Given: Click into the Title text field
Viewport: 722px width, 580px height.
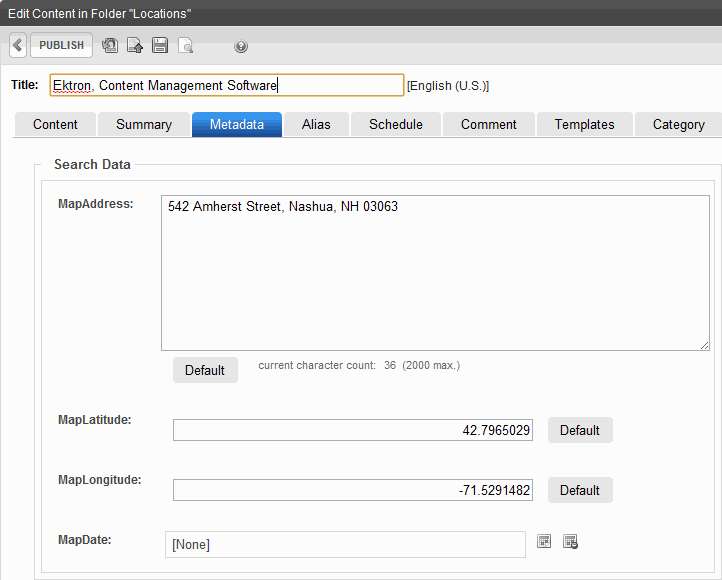Looking at the screenshot, I should (226, 86).
